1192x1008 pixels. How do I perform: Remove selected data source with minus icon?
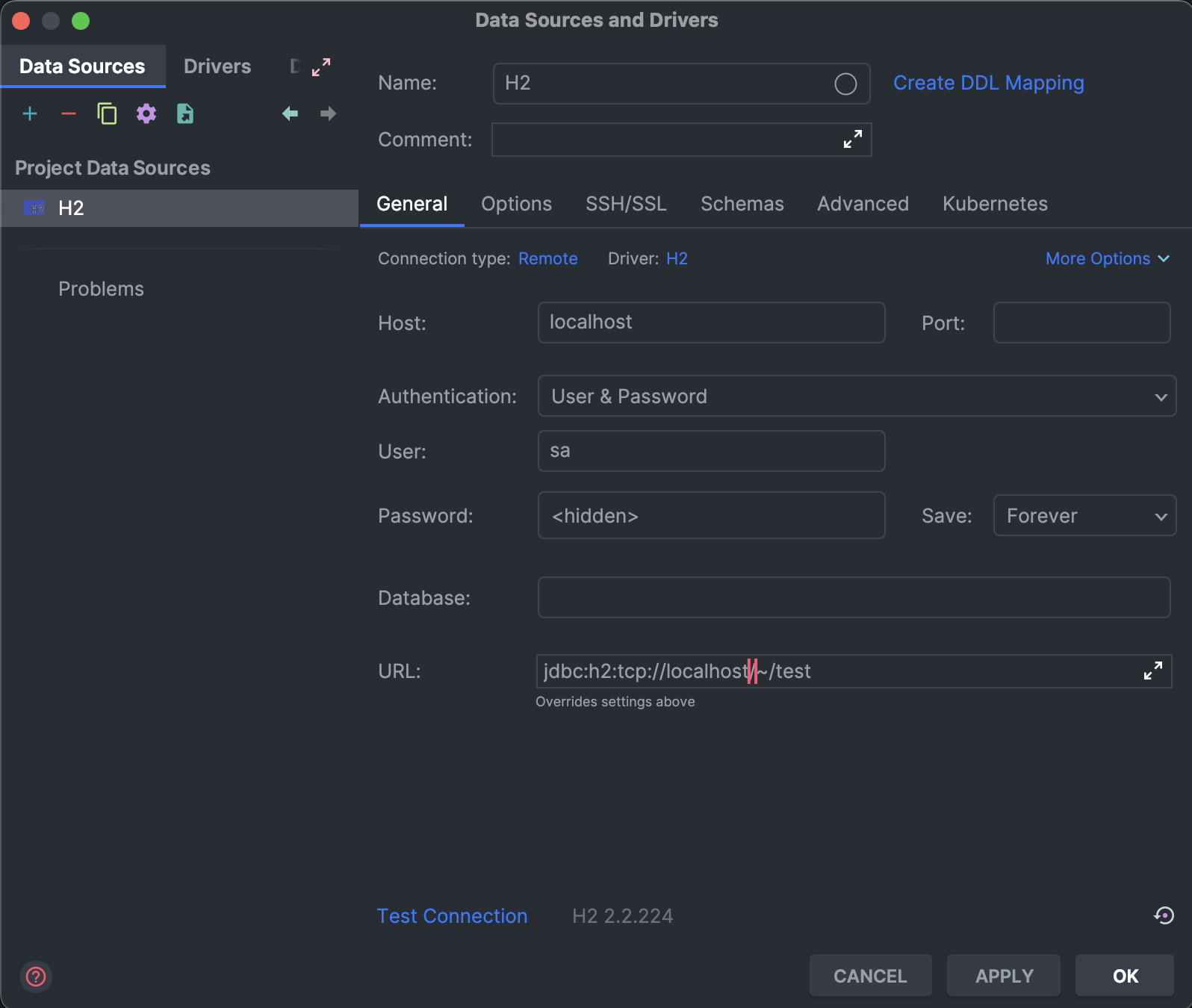click(69, 113)
